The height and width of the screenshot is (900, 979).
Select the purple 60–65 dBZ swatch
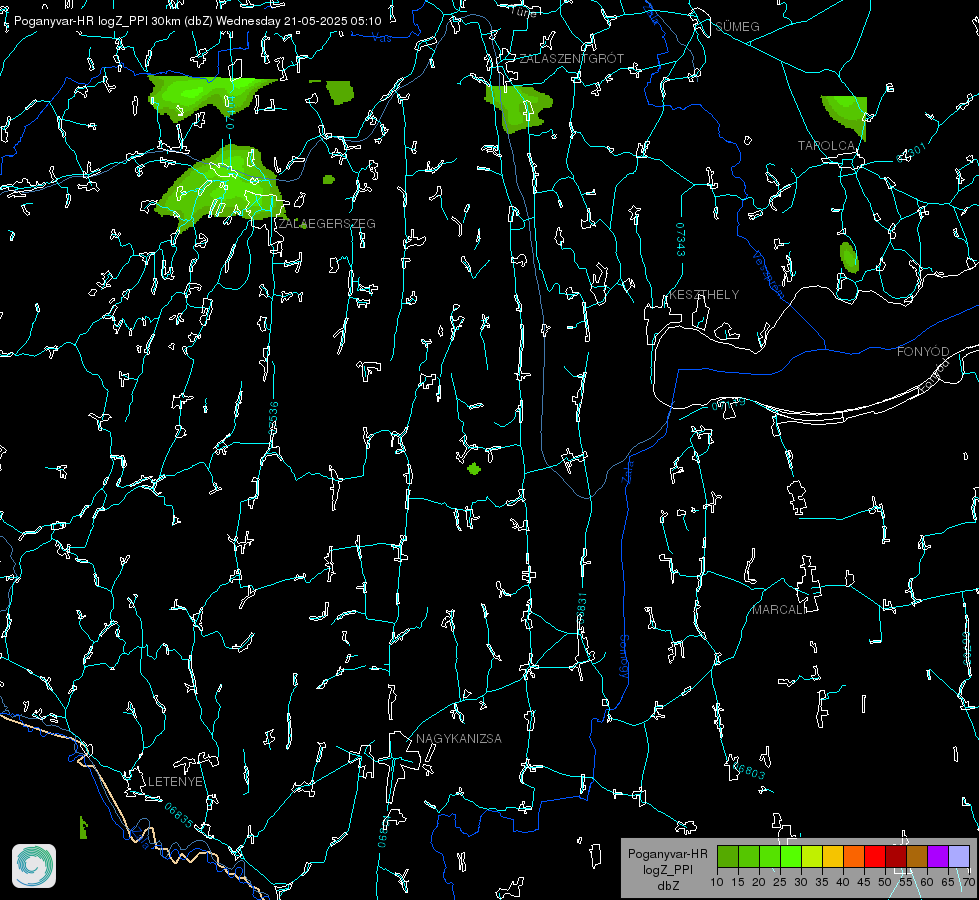tap(938, 856)
